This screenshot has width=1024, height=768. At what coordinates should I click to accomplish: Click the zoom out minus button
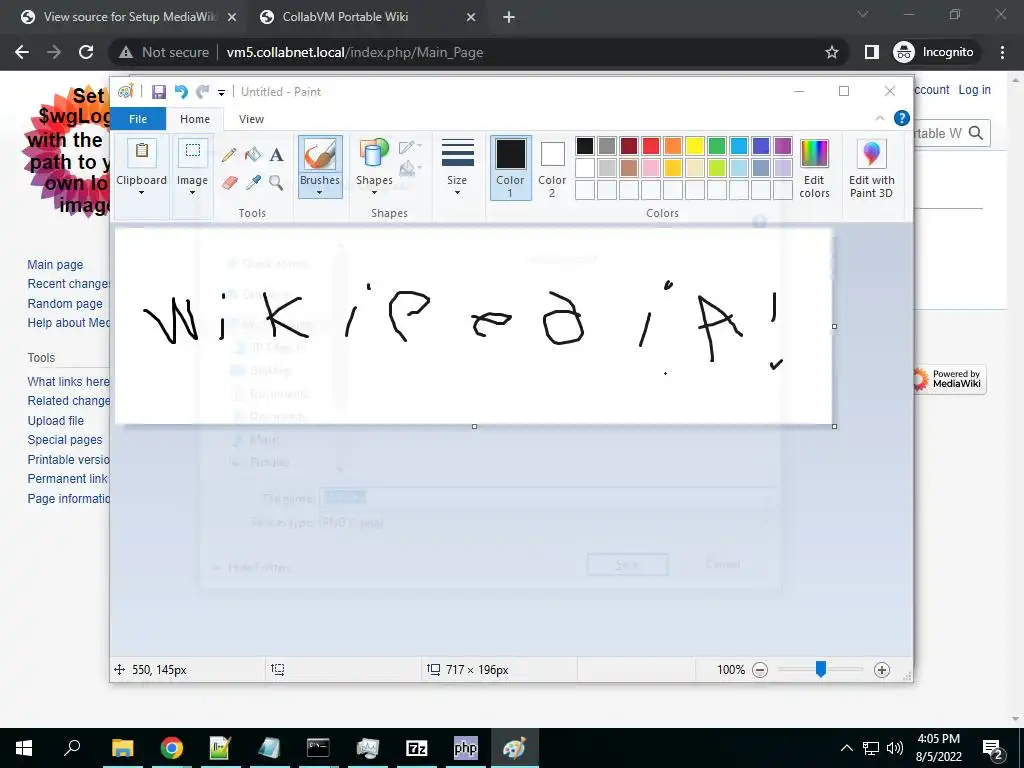point(760,669)
